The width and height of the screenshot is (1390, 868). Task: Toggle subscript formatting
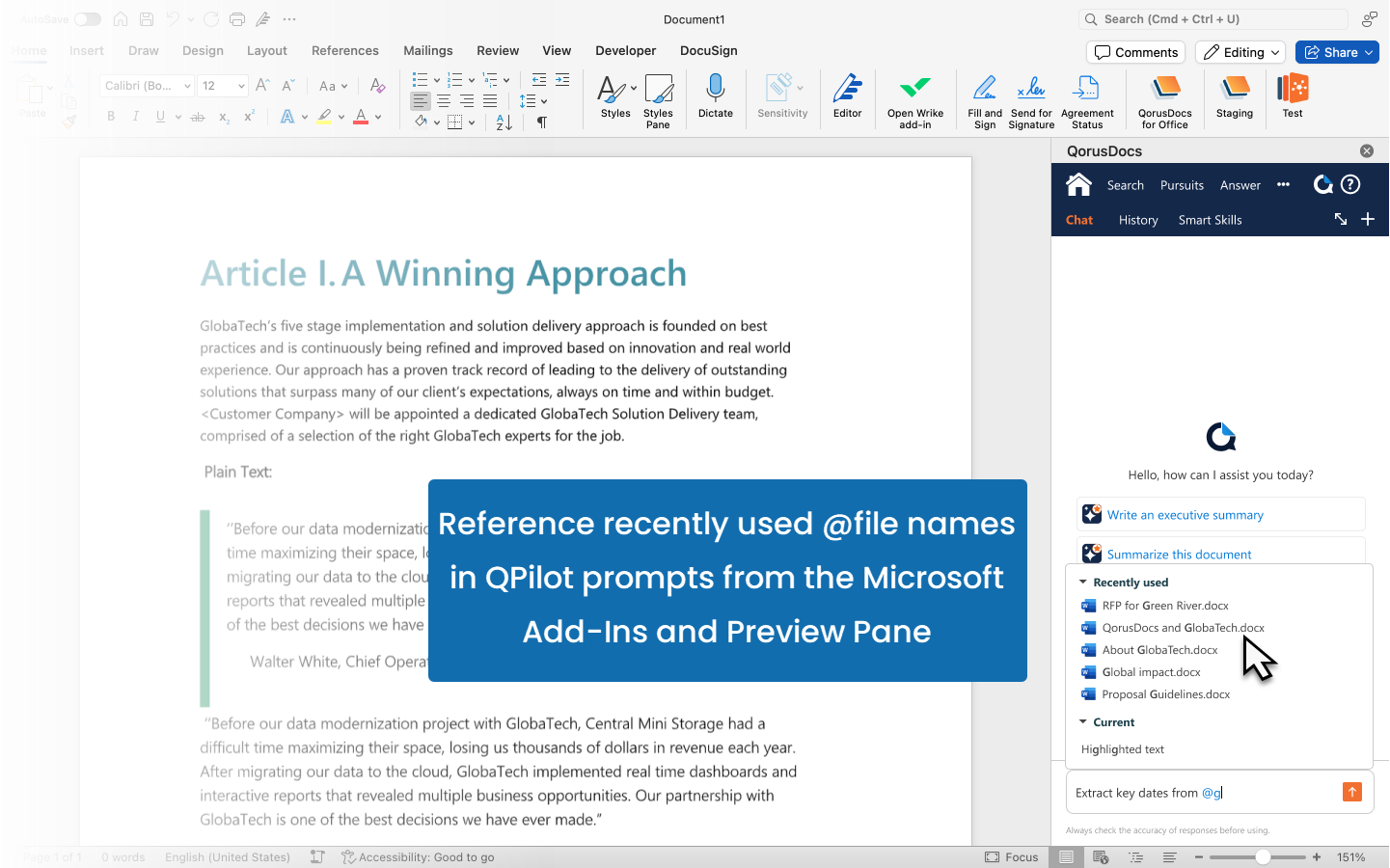(224, 117)
